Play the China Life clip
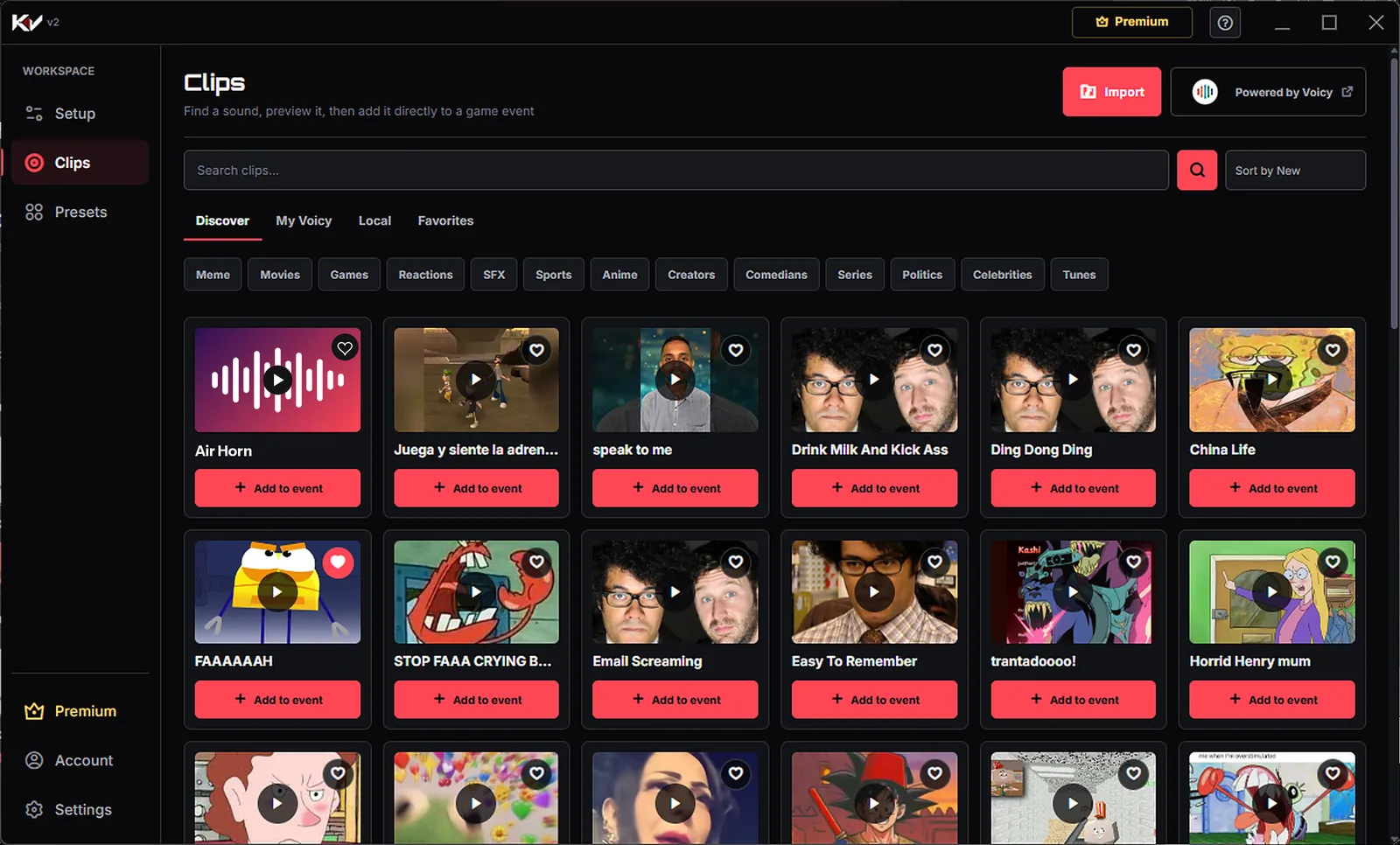The image size is (1400, 845). [1271, 380]
